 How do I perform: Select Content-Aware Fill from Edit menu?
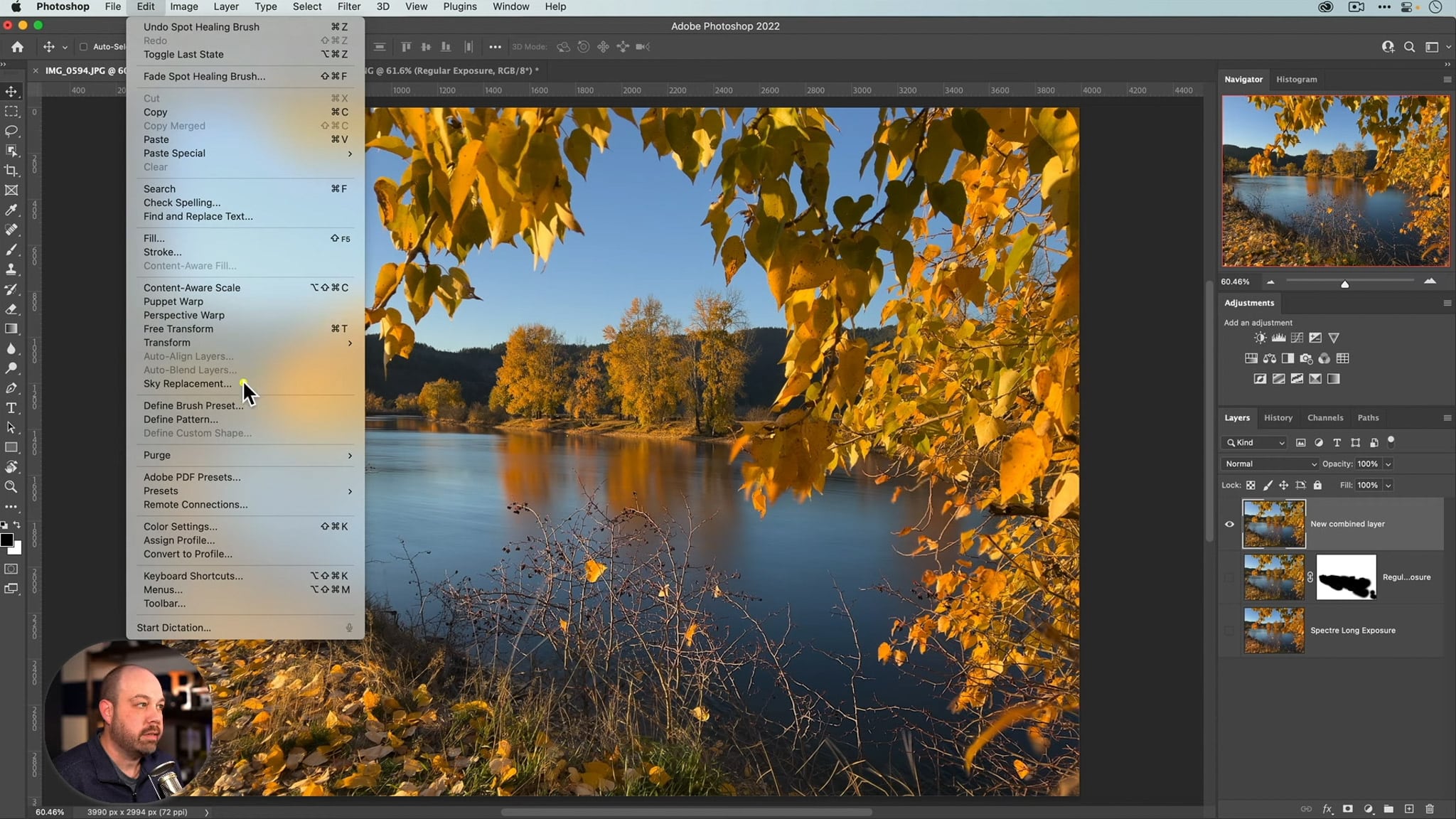coord(189,266)
